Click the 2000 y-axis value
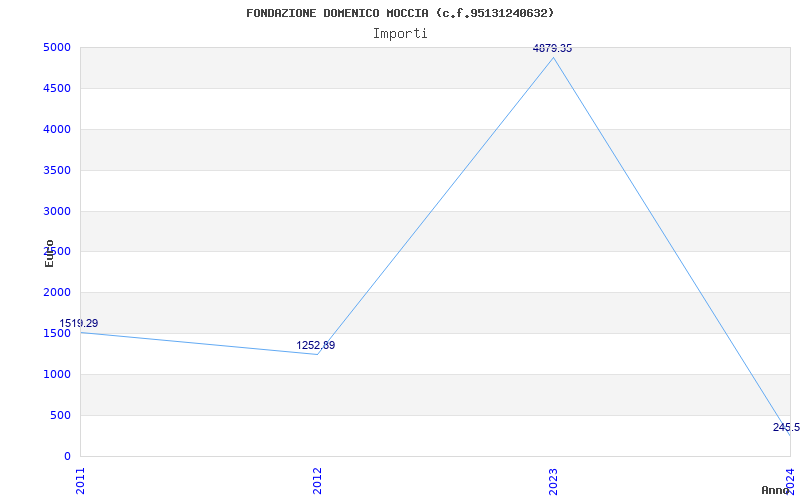This screenshot has height=500, width=800. tap(57, 293)
